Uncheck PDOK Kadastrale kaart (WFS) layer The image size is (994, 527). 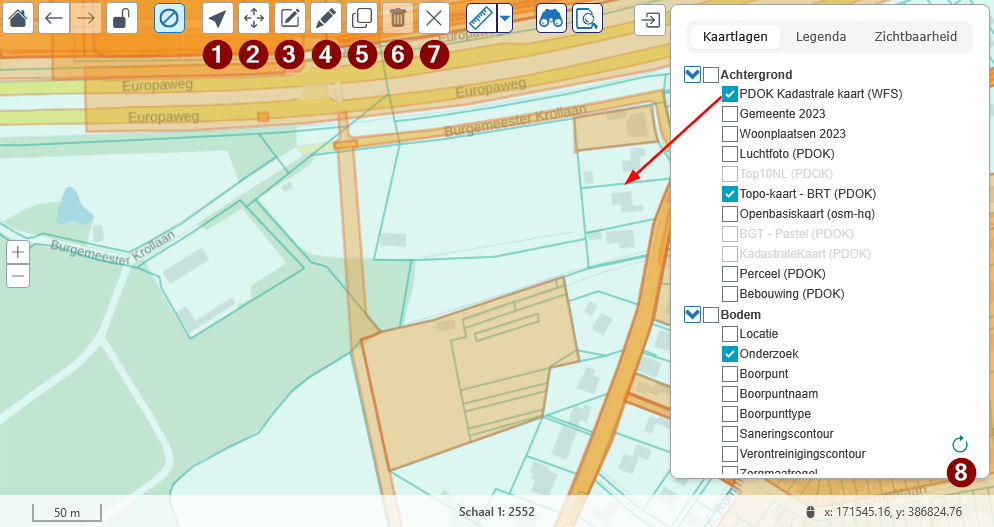click(x=730, y=94)
